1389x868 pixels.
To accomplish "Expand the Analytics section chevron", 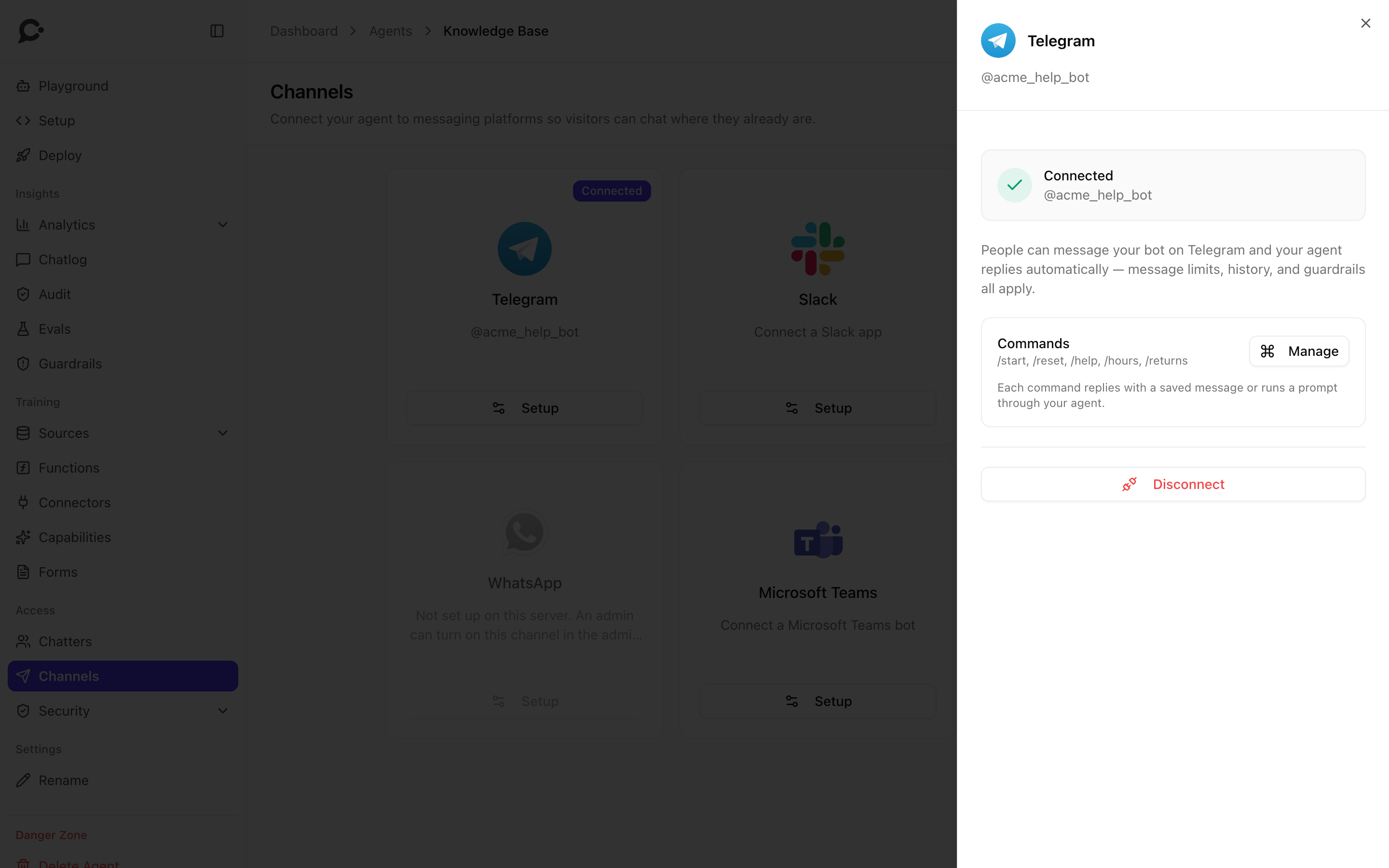I will click(x=223, y=225).
